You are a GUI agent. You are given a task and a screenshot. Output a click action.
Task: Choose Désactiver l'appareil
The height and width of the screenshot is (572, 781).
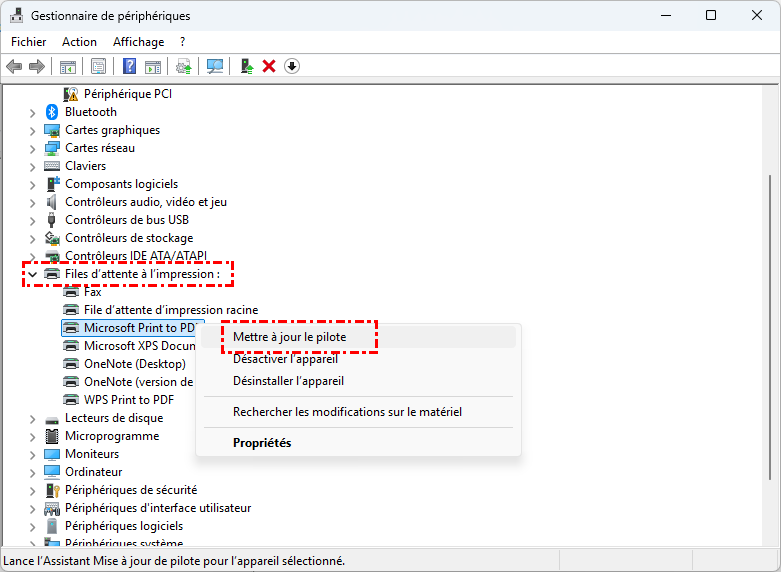358,359
